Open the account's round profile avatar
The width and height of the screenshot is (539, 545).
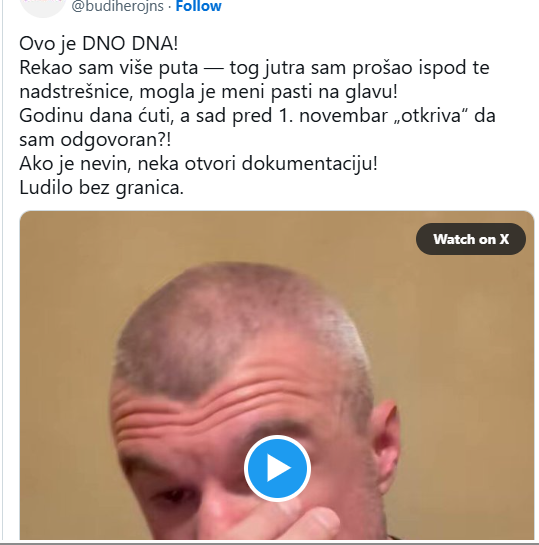(43, 7)
